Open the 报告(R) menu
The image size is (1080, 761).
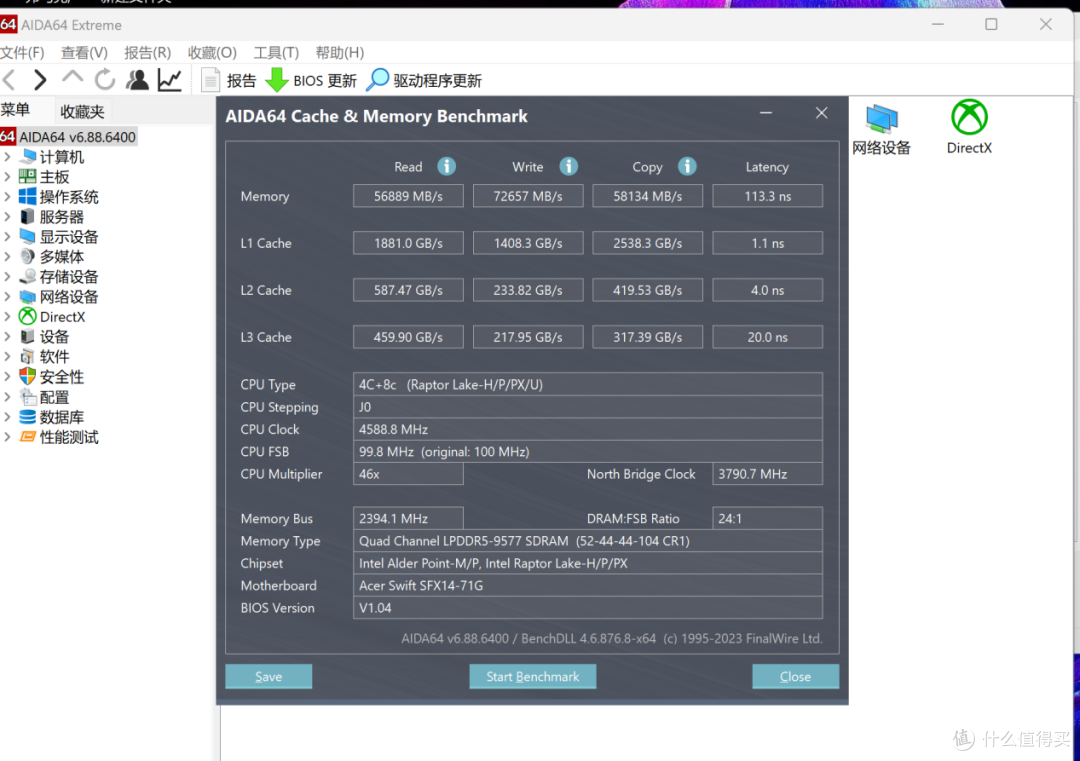coord(147,53)
